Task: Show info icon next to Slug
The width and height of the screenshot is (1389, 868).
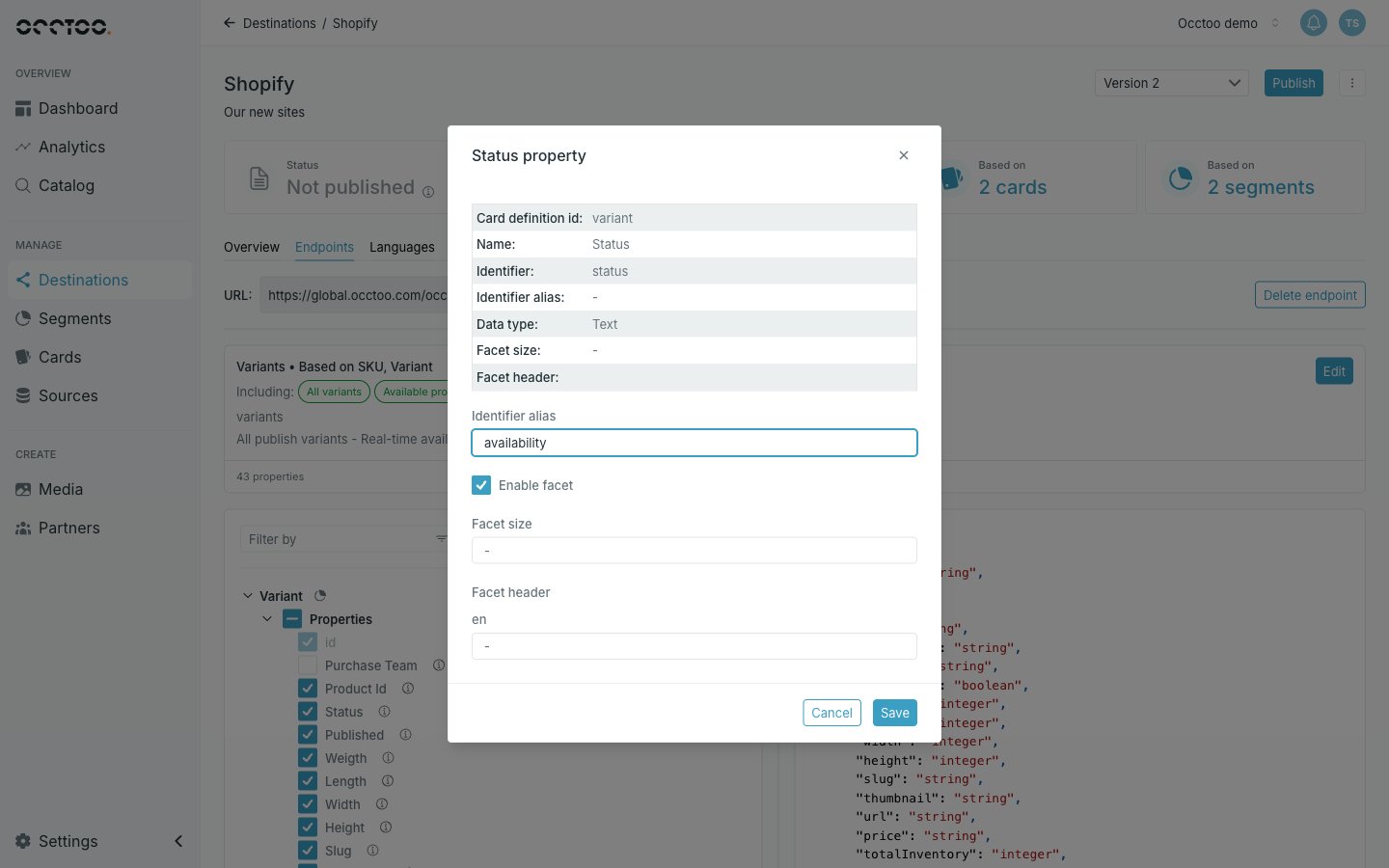Action: (372, 851)
